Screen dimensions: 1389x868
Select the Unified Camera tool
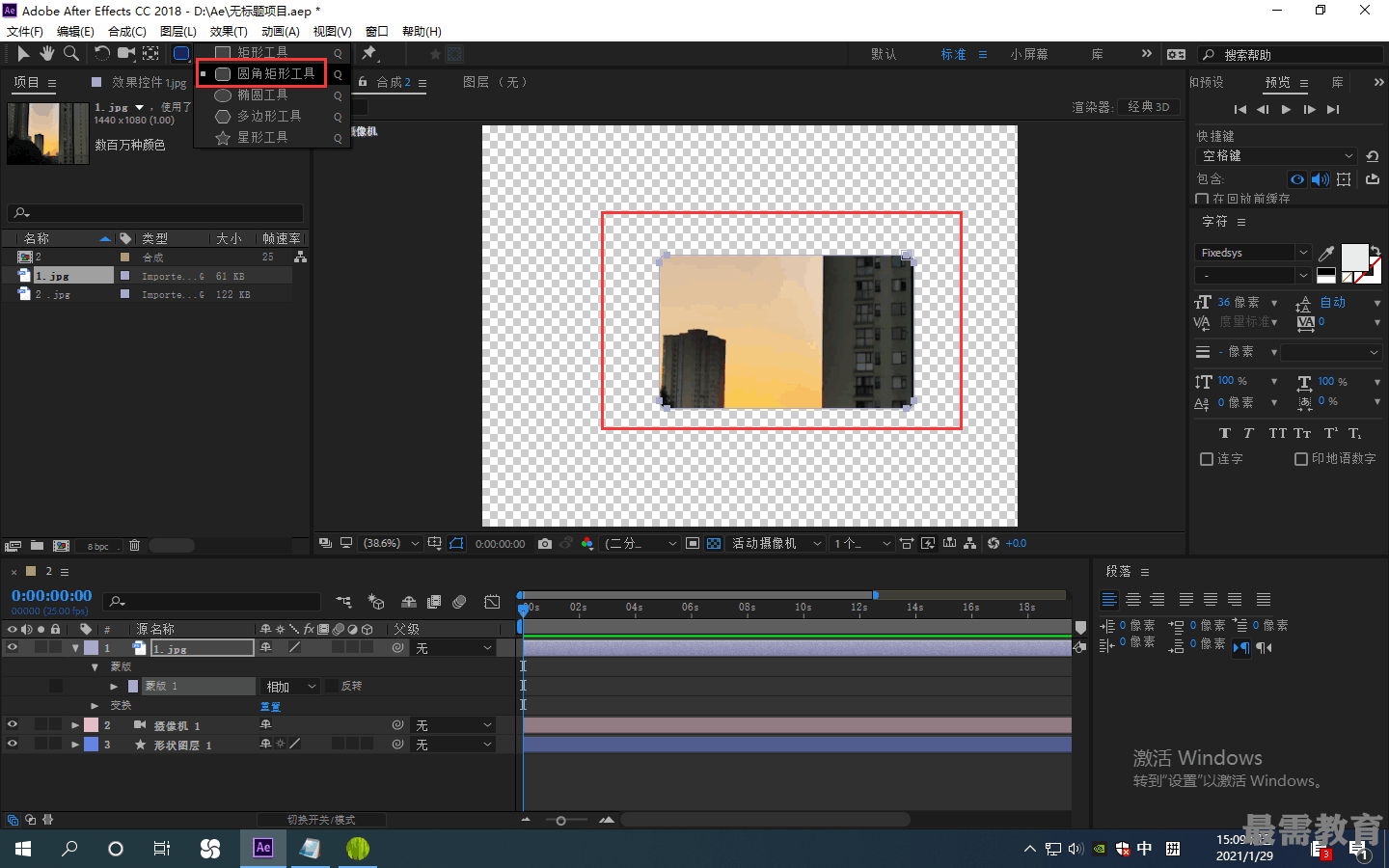click(126, 54)
